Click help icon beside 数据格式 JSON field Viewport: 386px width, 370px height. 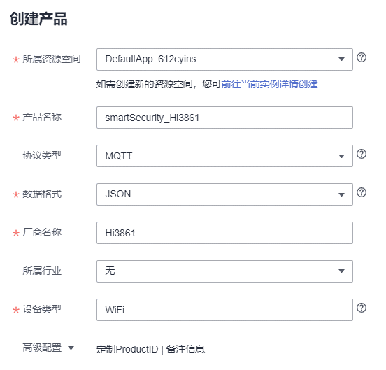click(x=361, y=192)
